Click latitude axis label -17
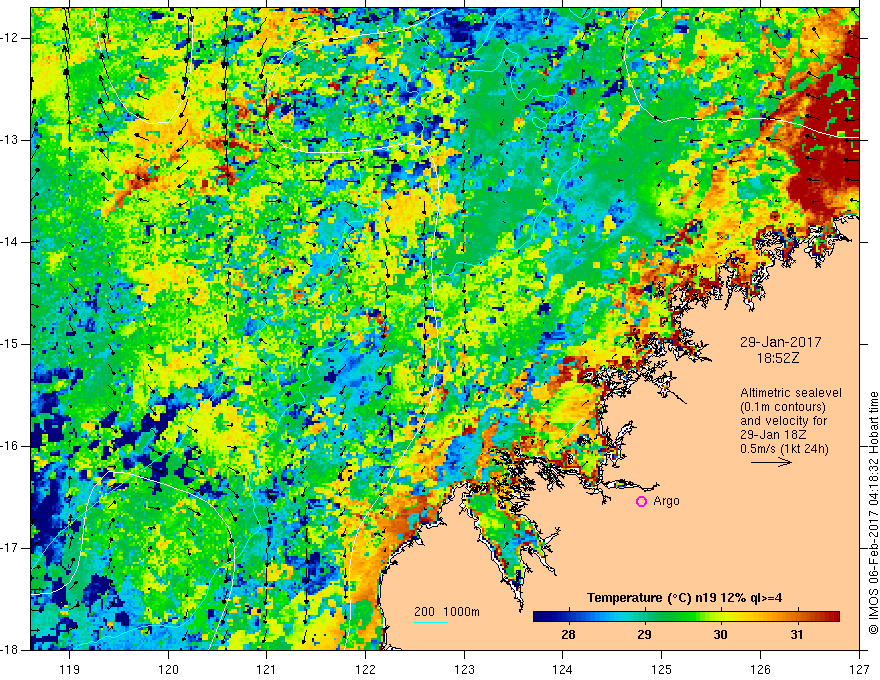Image resolution: width=880 pixels, height=680 pixels. coord(10,548)
